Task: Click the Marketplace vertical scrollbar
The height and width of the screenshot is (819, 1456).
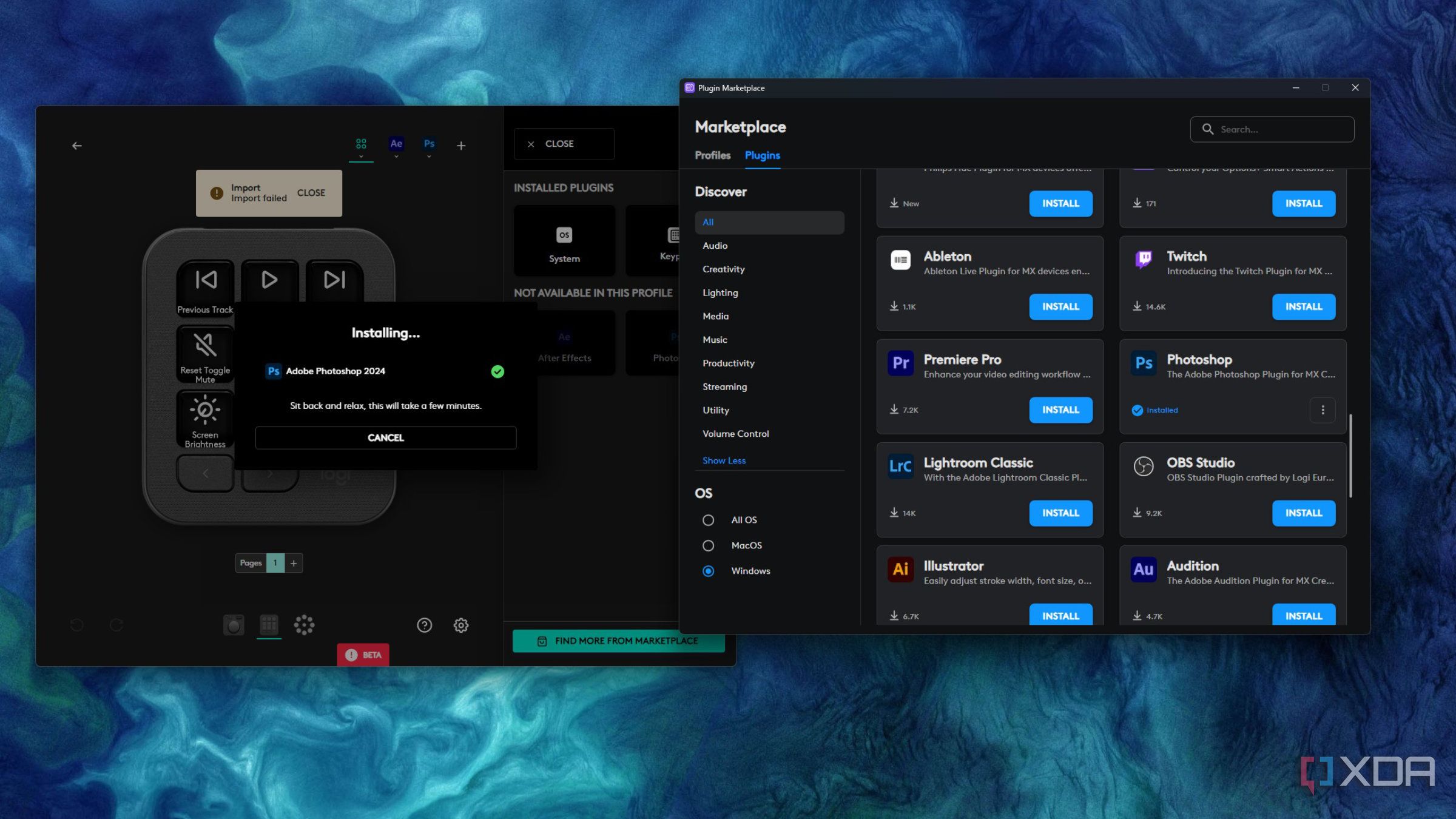Action: [1350, 456]
